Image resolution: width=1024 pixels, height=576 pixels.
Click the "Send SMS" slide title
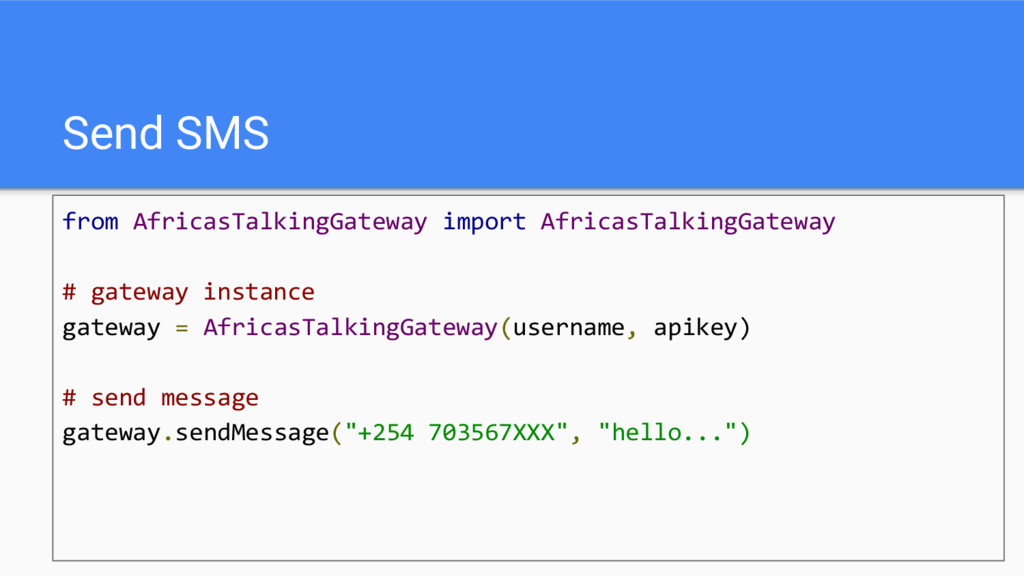coord(166,133)
